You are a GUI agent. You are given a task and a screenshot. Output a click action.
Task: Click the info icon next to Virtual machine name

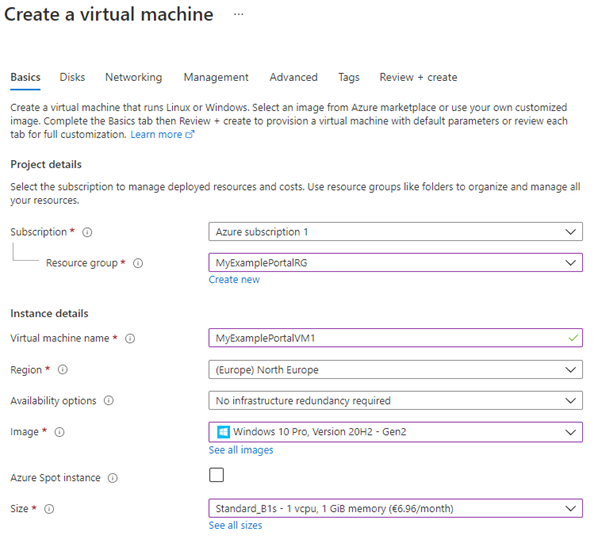tap(130, 339)
